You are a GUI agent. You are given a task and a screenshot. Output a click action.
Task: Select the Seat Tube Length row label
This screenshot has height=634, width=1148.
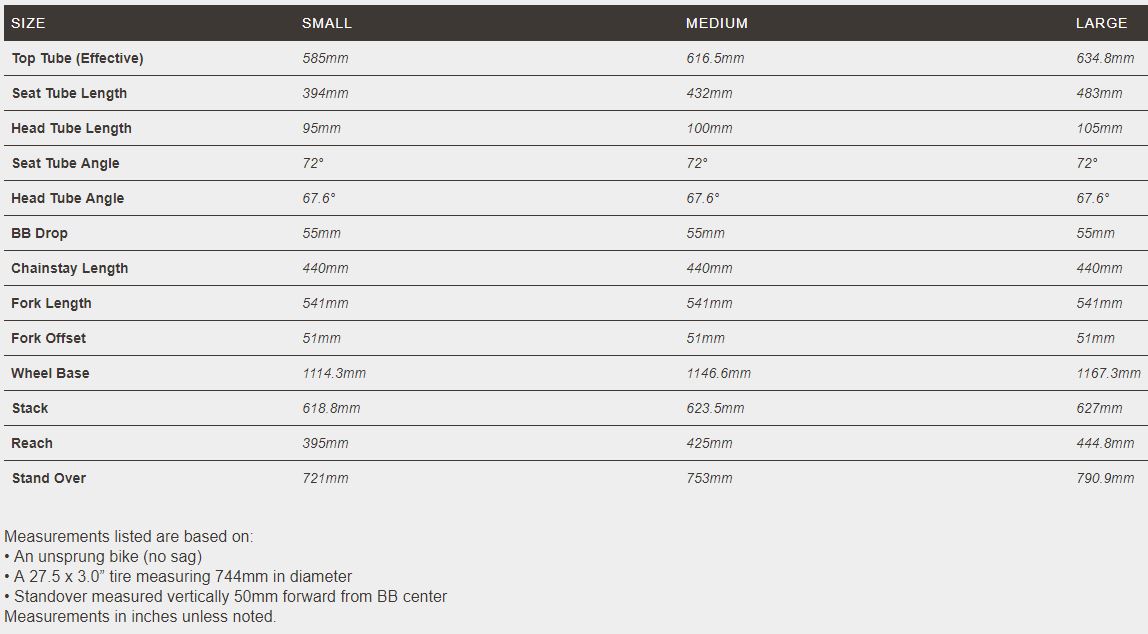point(69,93)
